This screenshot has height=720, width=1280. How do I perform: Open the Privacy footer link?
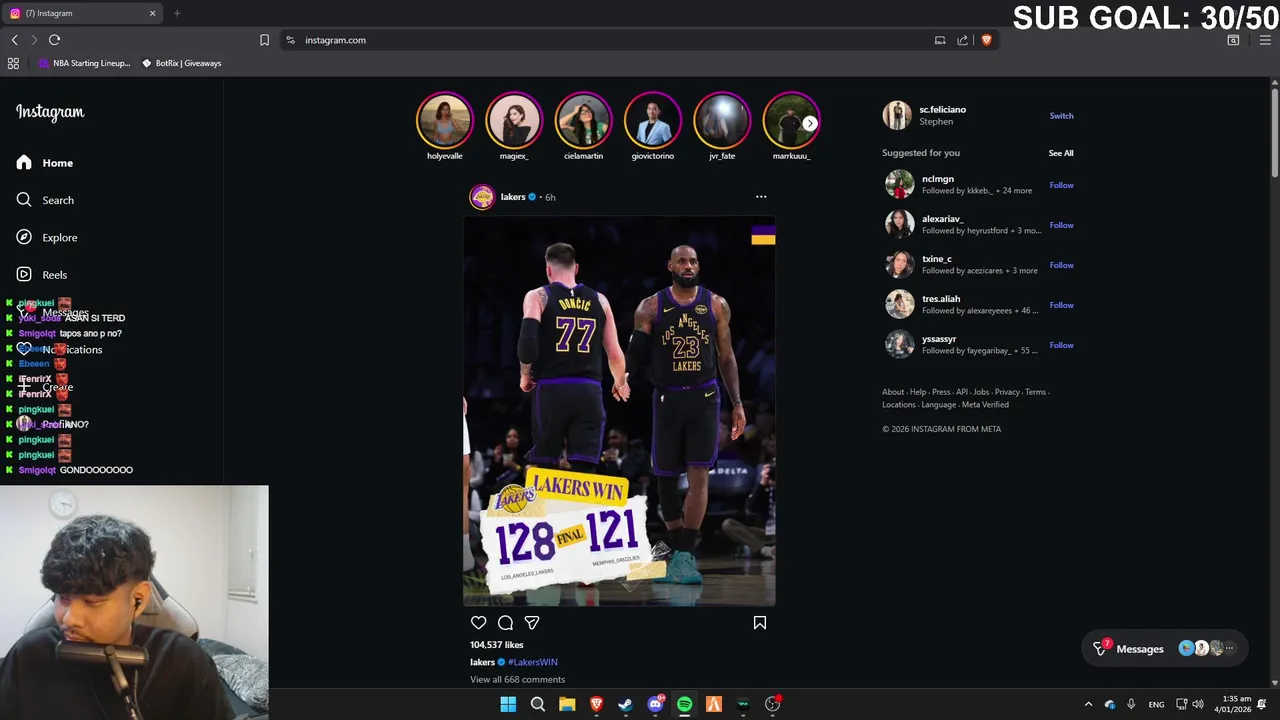pos(1007,392)
